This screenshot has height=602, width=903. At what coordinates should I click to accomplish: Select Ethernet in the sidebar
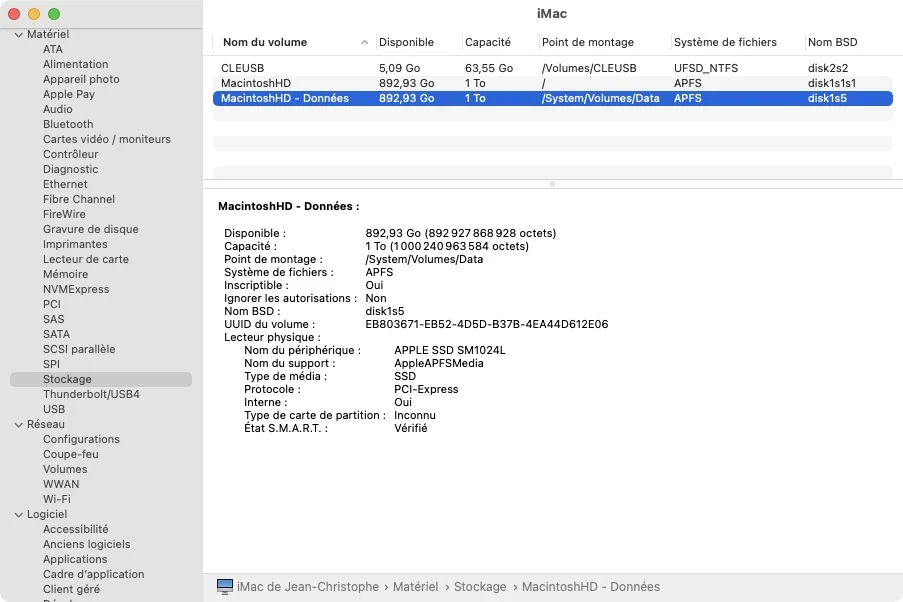(x=65, y=184)
